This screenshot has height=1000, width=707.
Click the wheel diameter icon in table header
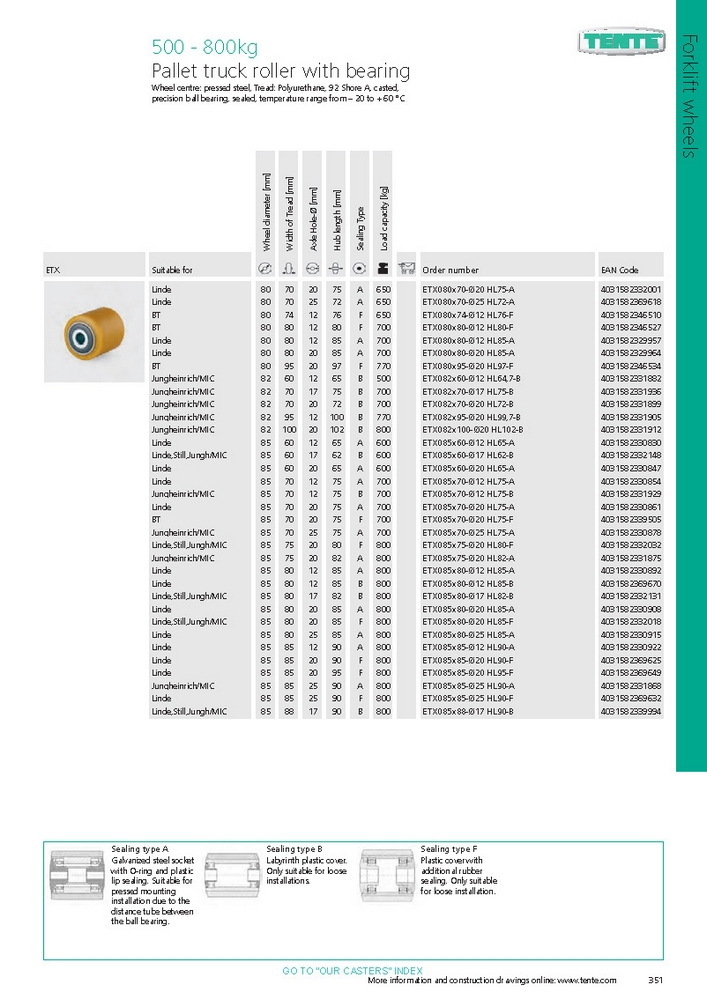click(x=265, y=269)
